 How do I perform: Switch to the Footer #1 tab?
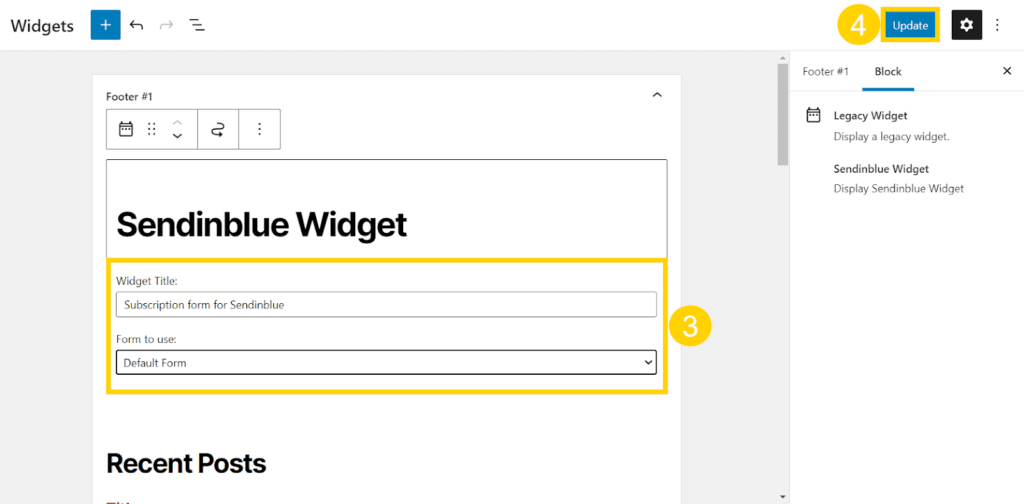825,72
